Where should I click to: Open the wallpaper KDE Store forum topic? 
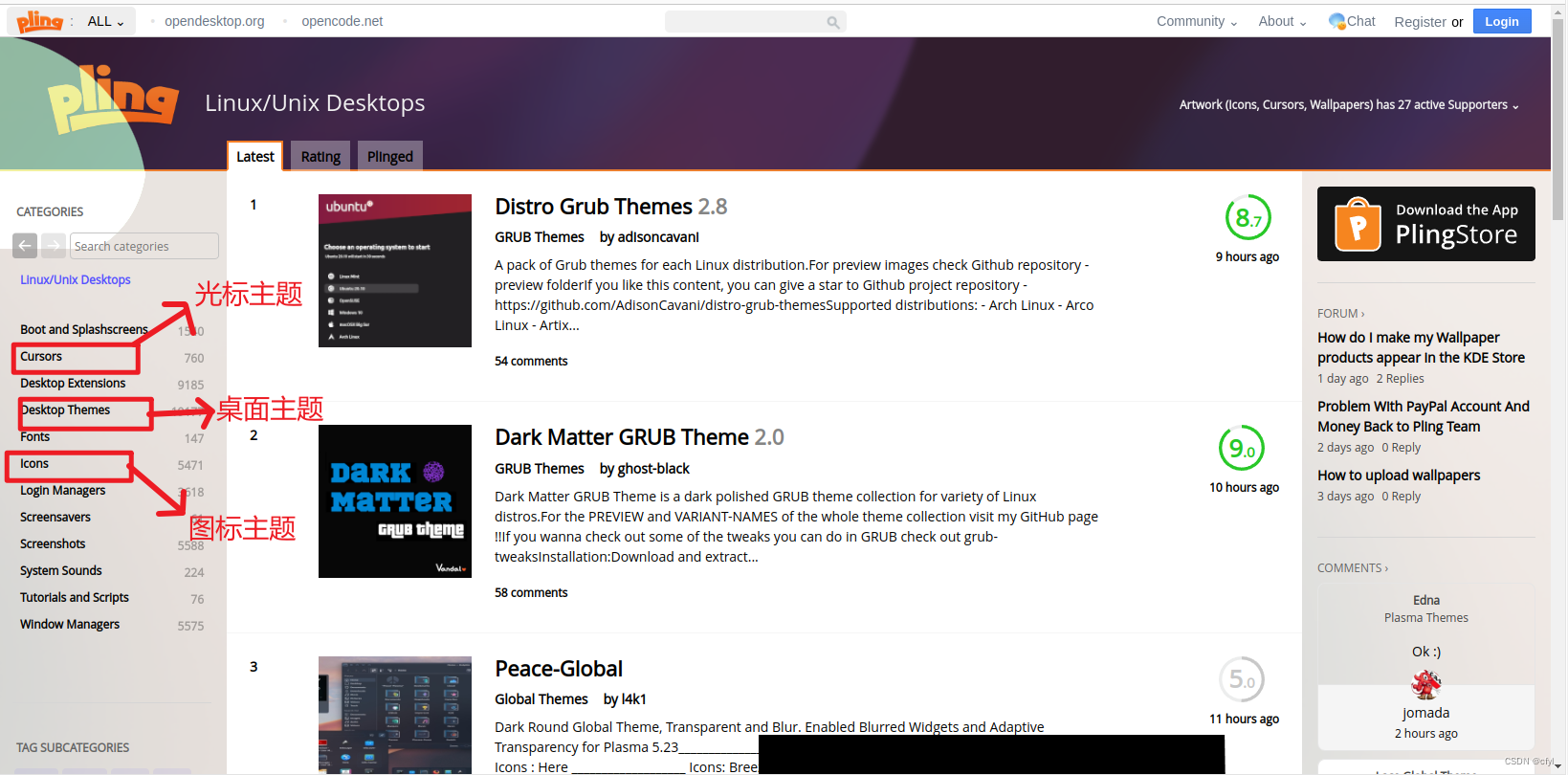(1421, 347)
